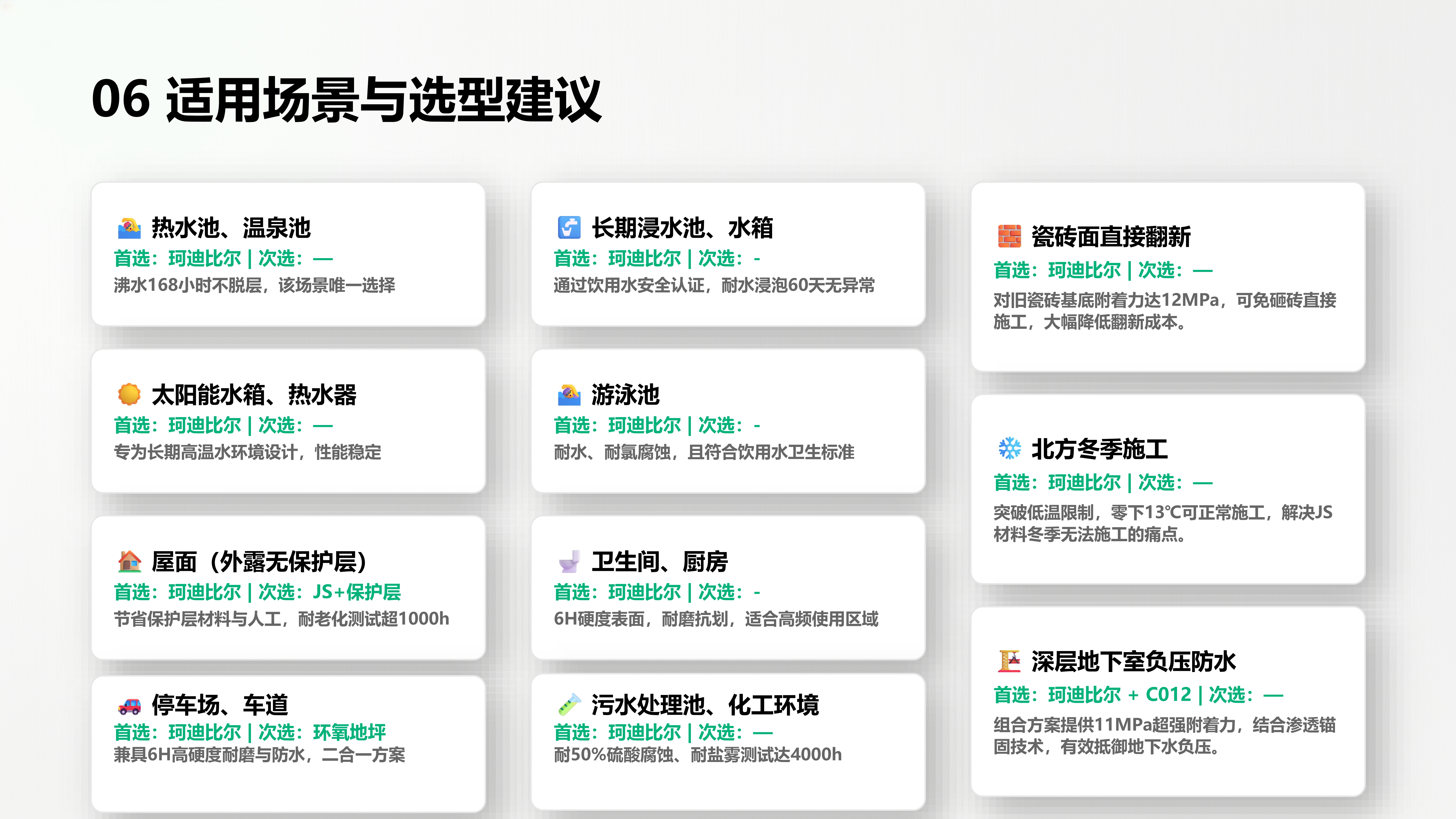Select the description starting 对旧瓷砖基底附着力达12MPa
The height and width of the screenshot is (819, 1456).
pos(1165,311)
